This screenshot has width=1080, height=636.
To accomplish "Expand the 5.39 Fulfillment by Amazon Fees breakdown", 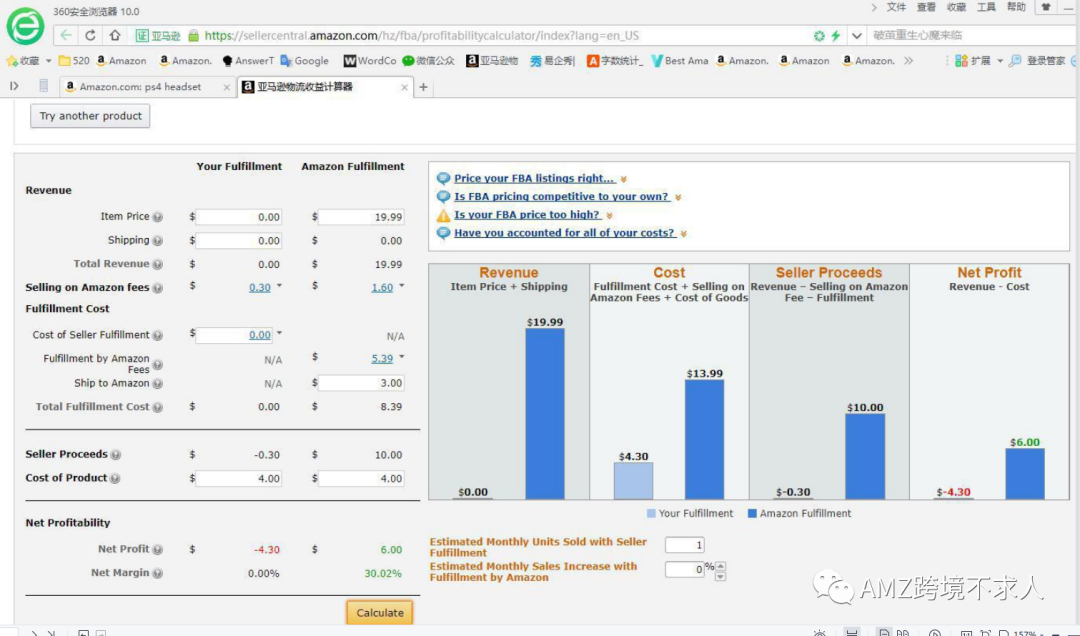I will click(402, 357).
